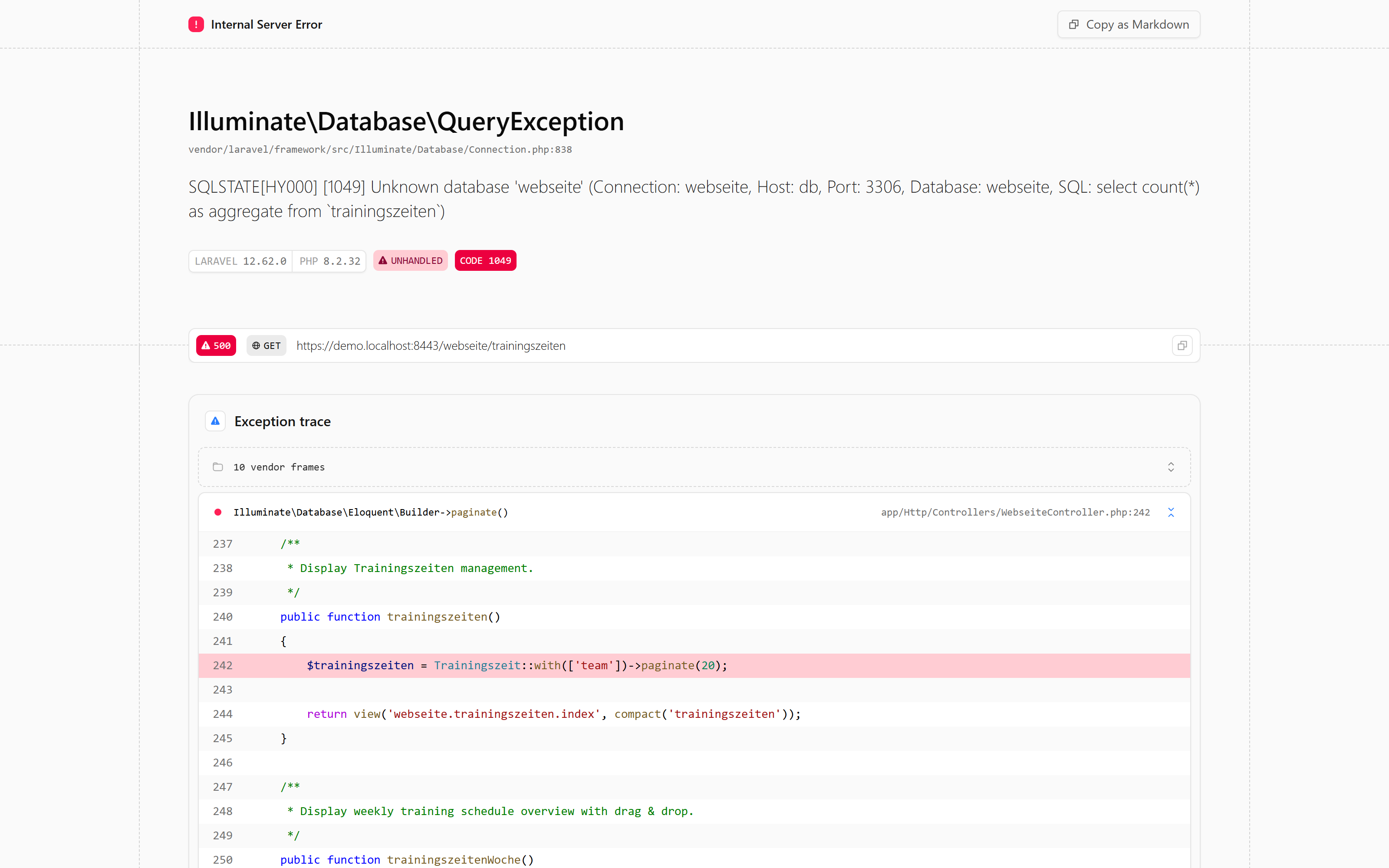Click the UNHANDLED warning badge

click(x=410, y=261)
